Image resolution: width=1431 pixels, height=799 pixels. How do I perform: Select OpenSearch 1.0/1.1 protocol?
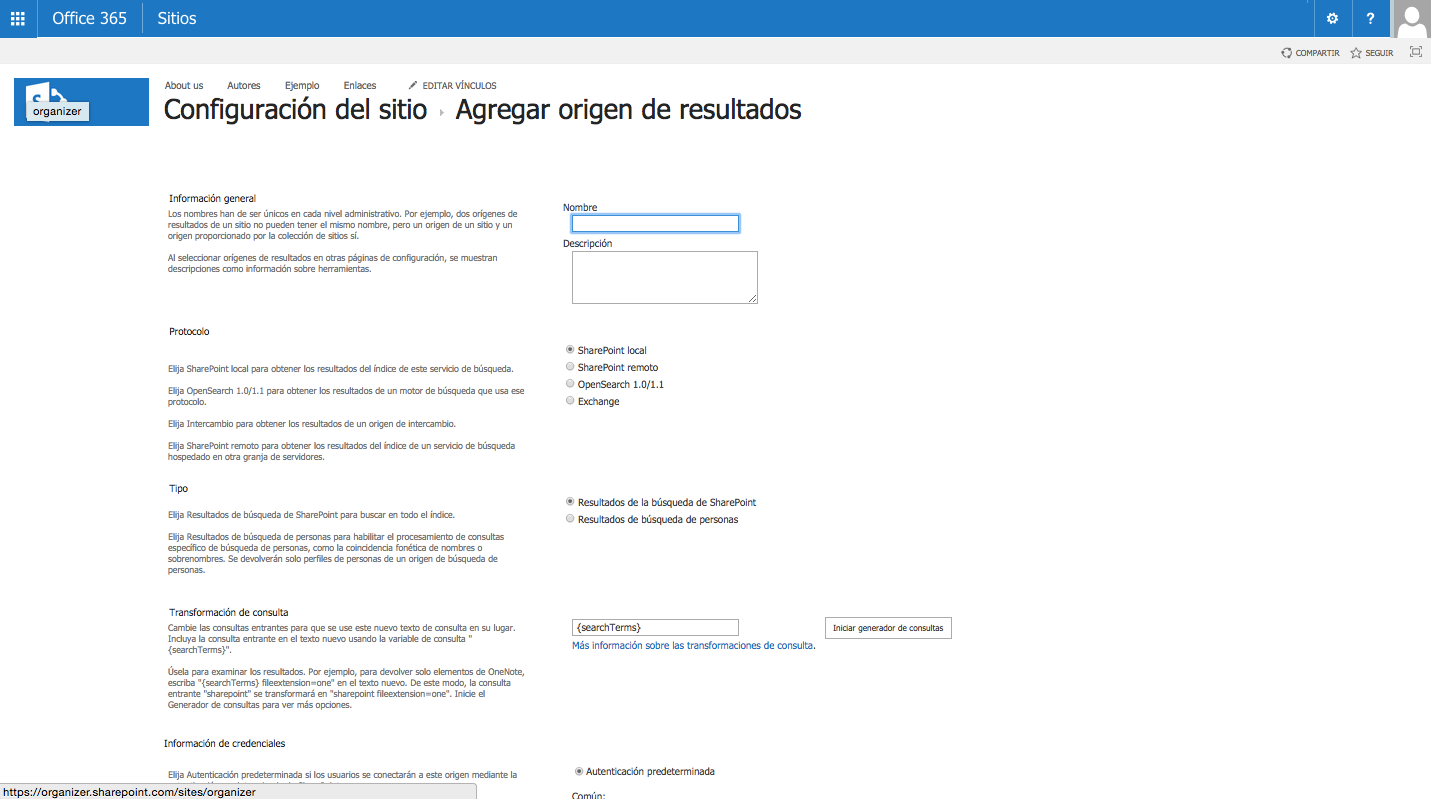coord(570,383)
